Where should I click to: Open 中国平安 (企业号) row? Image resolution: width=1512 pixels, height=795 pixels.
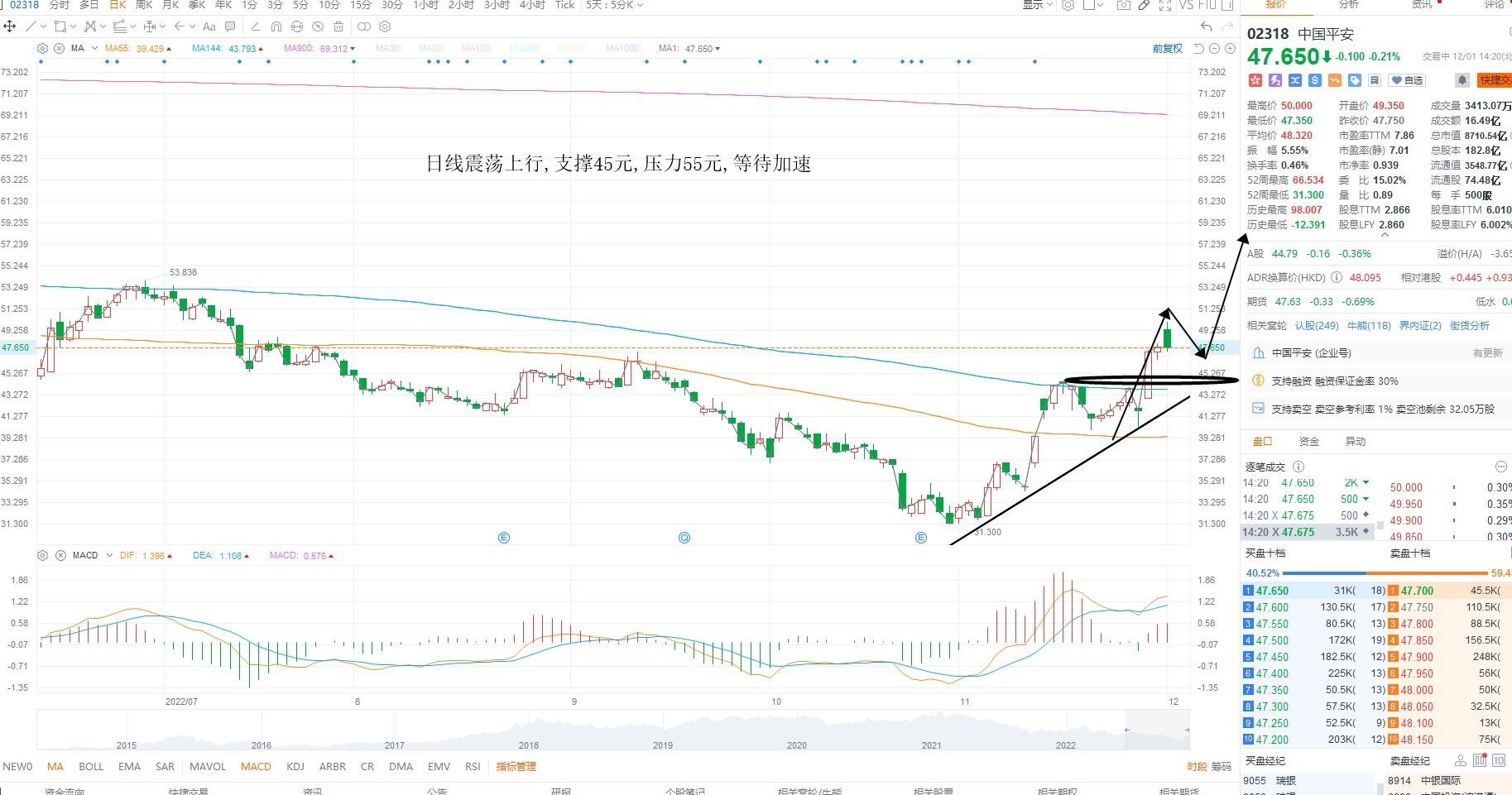(1377, 353)
